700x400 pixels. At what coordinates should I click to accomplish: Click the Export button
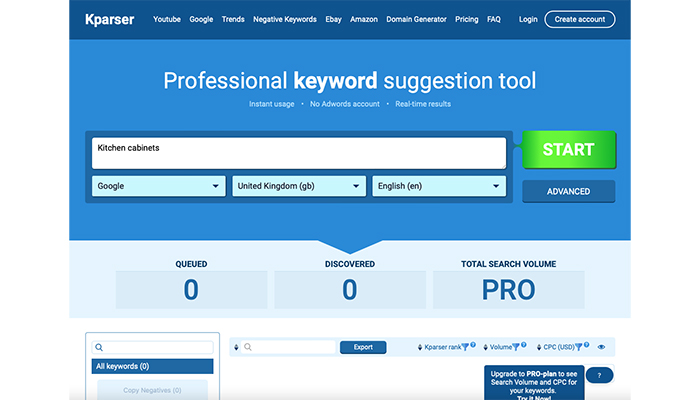[x=363, y=347]
